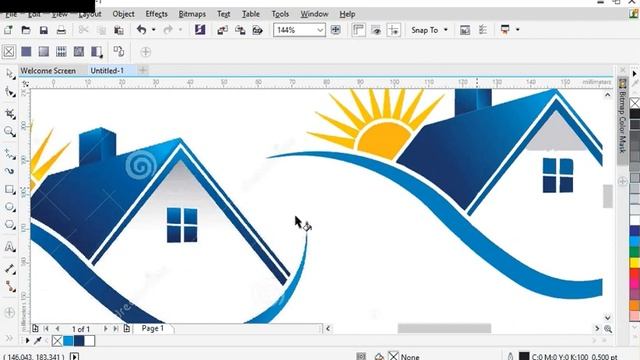Select the Vector pattern fill button
Viewport: 640px width, 360px height.
click(x=61, y=51)
